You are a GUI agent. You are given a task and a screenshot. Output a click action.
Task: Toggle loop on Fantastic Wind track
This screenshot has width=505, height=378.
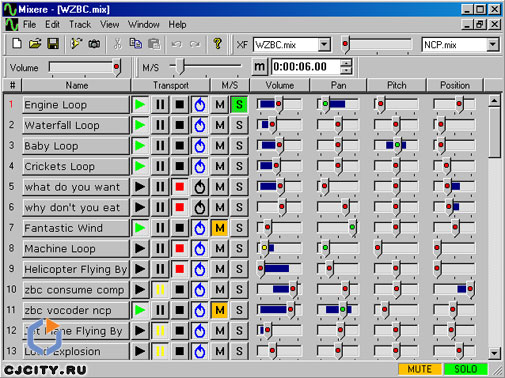200,228
